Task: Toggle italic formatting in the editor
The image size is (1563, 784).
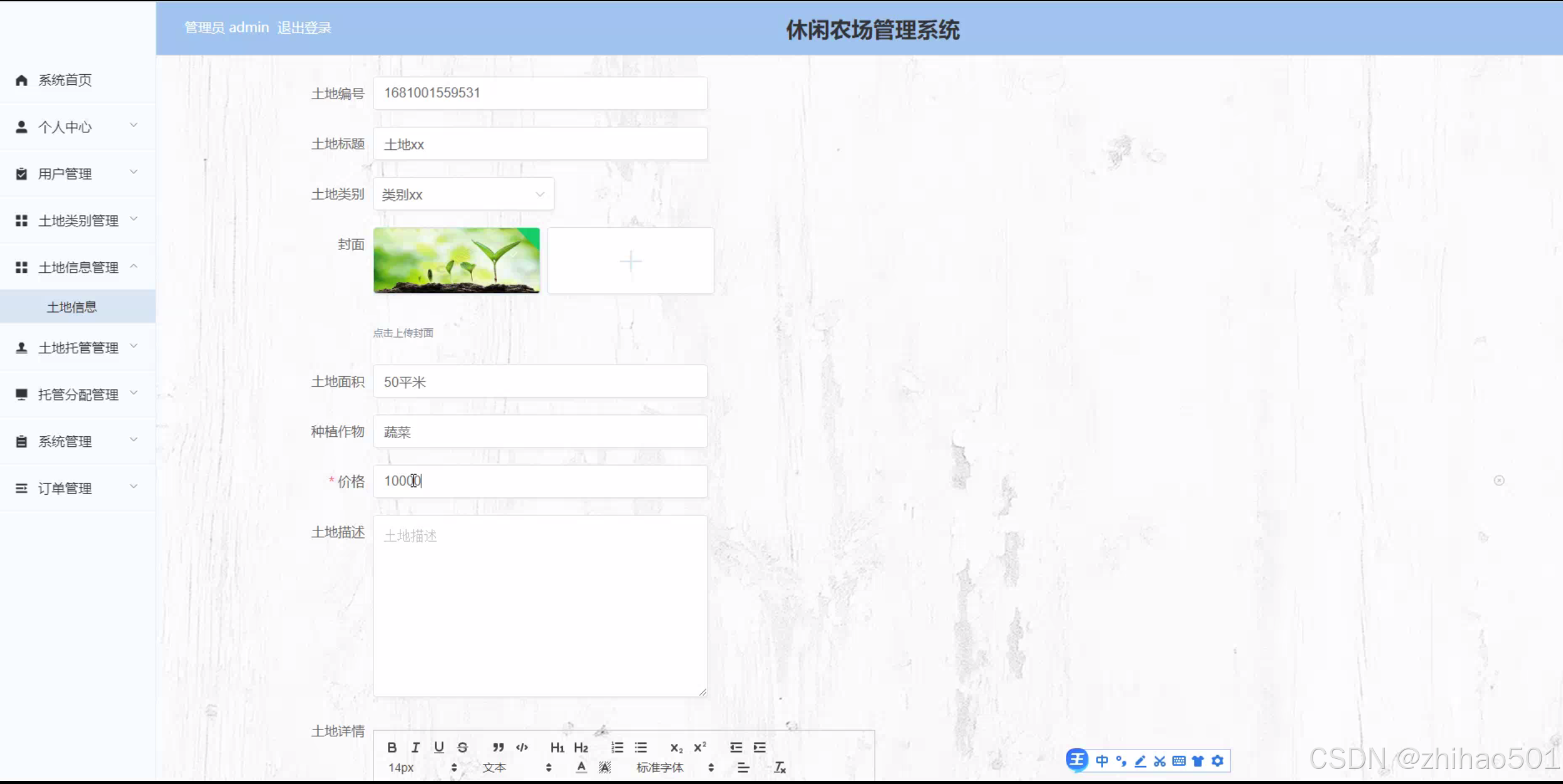Action: pyautogui.click(x=415, y=747)
